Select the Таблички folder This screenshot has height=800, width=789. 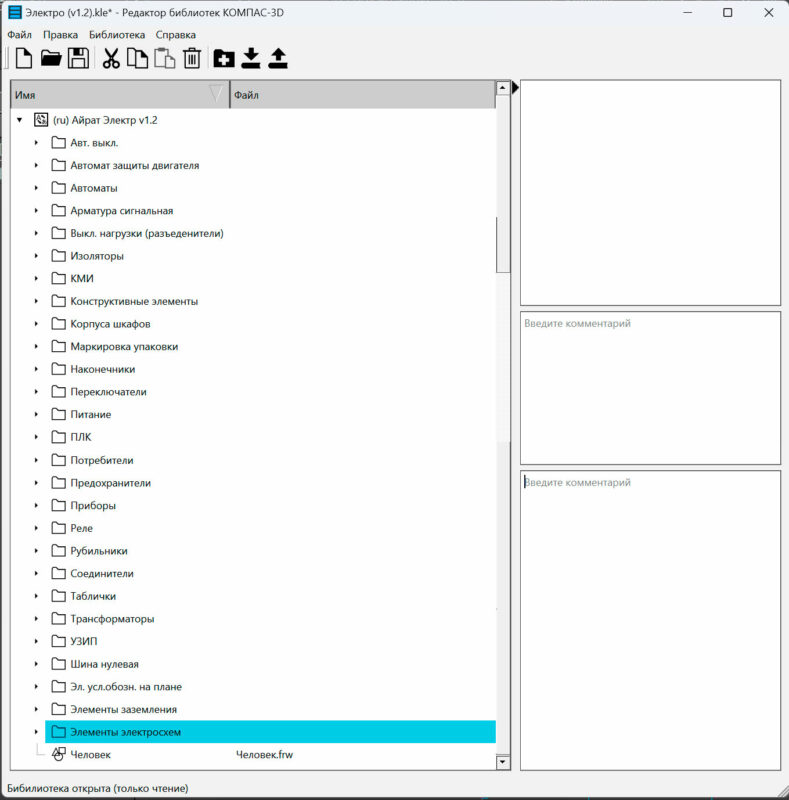[x=93, y=596]
